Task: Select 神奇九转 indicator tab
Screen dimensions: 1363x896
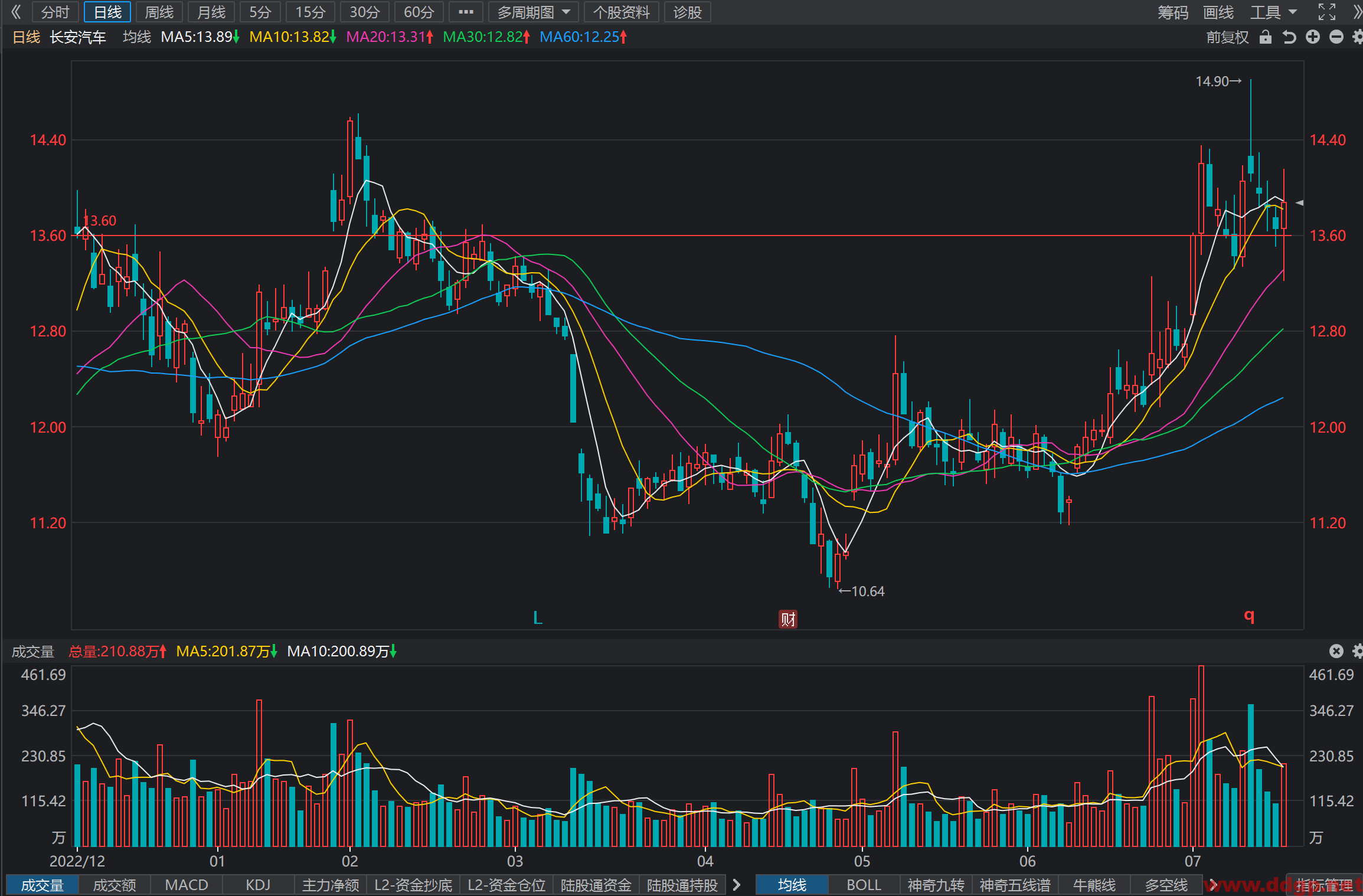Action: pyautogui.click(x=936, y=885)
